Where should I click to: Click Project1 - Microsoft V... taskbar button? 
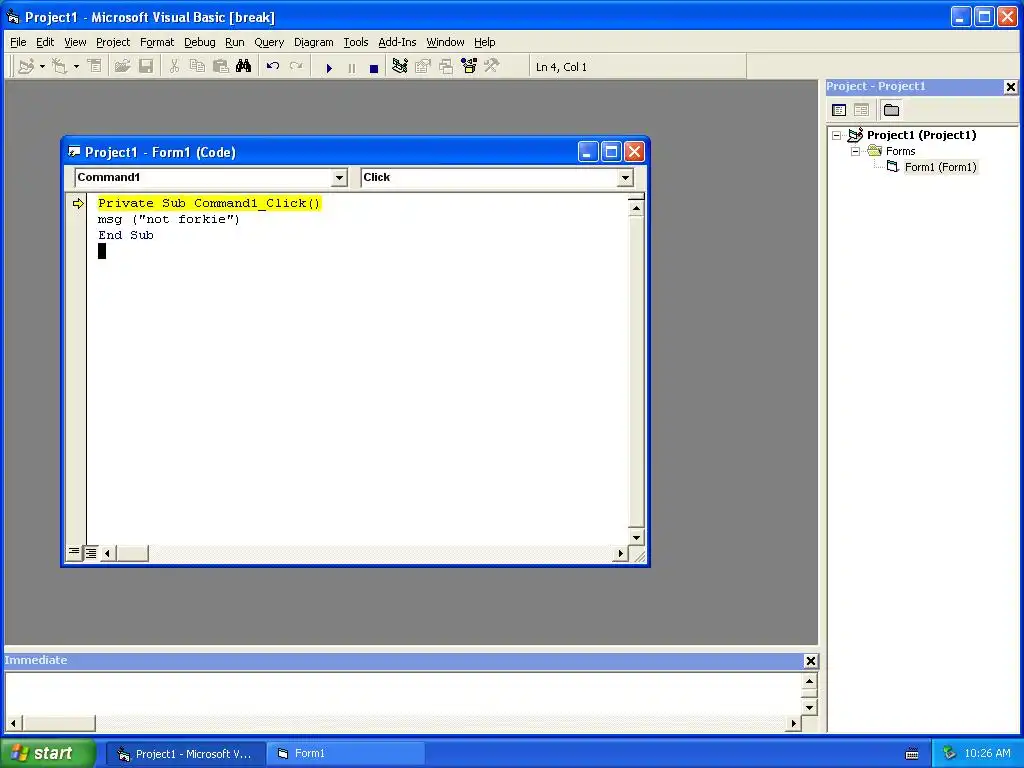[x=185, y=754]
